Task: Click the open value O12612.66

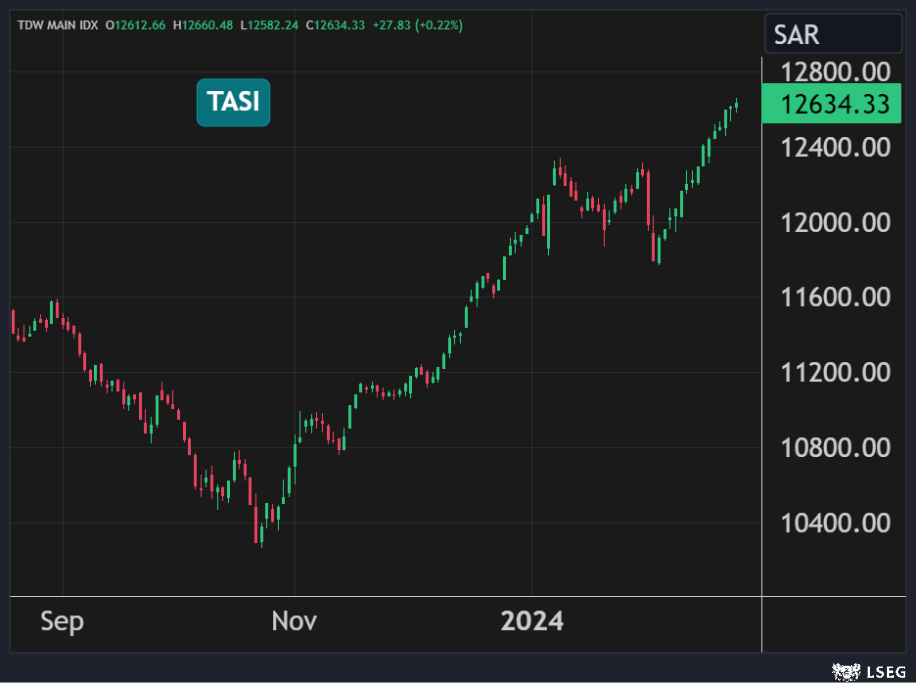Action: 140,25
